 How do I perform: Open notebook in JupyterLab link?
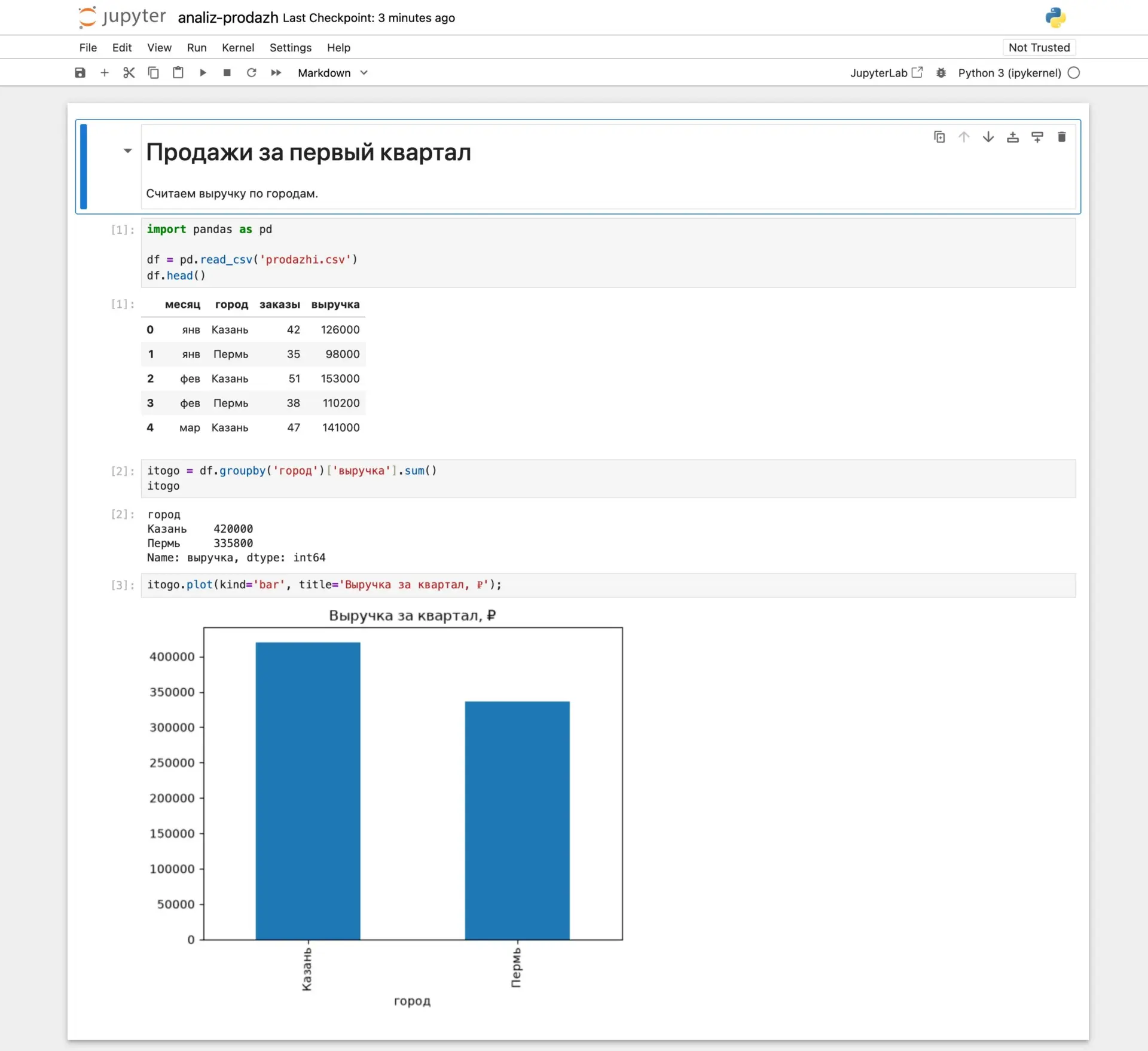point(887,73)
